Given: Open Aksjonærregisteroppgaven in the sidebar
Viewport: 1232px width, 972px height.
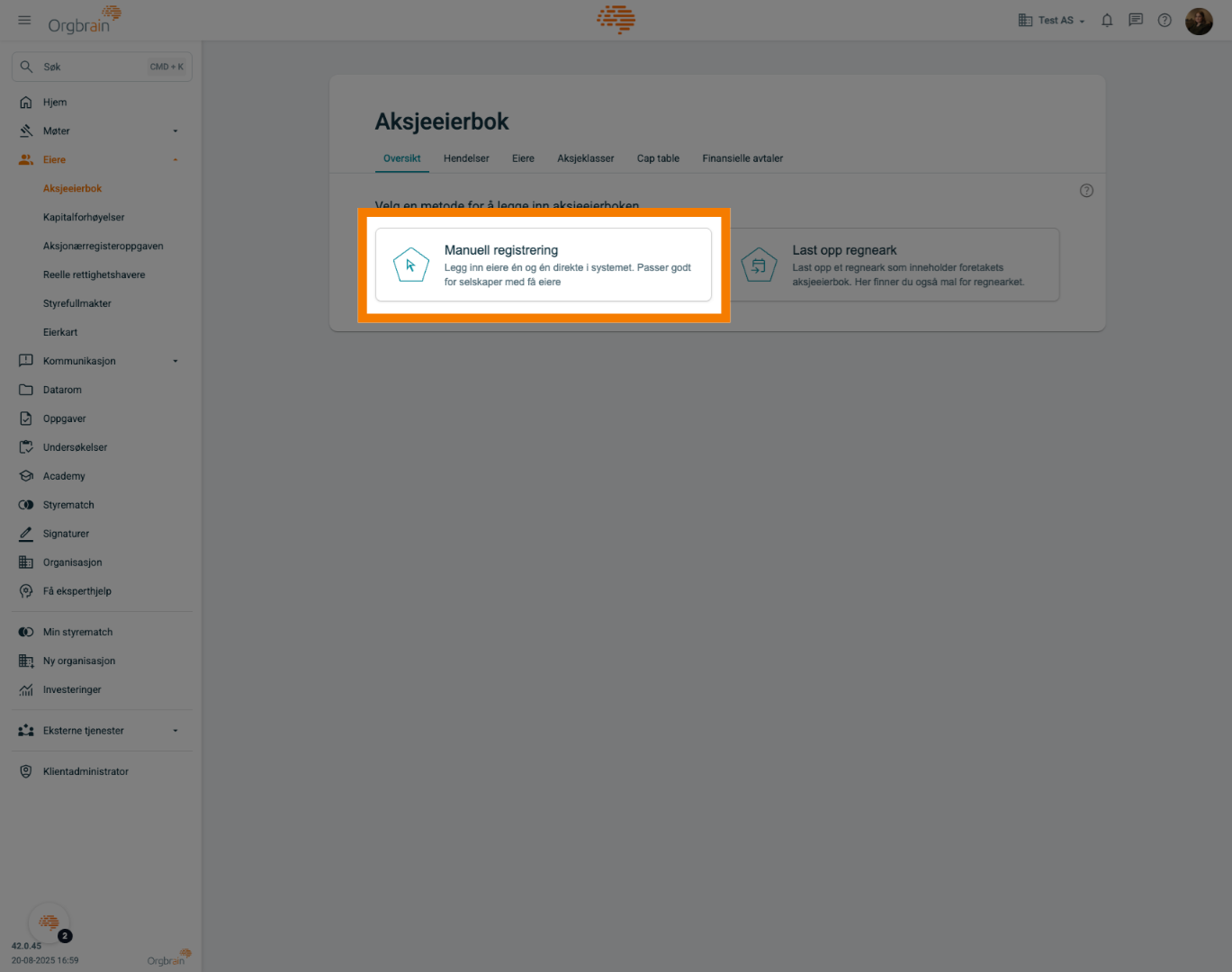Looking at the screenshot, I should point(103,247).
